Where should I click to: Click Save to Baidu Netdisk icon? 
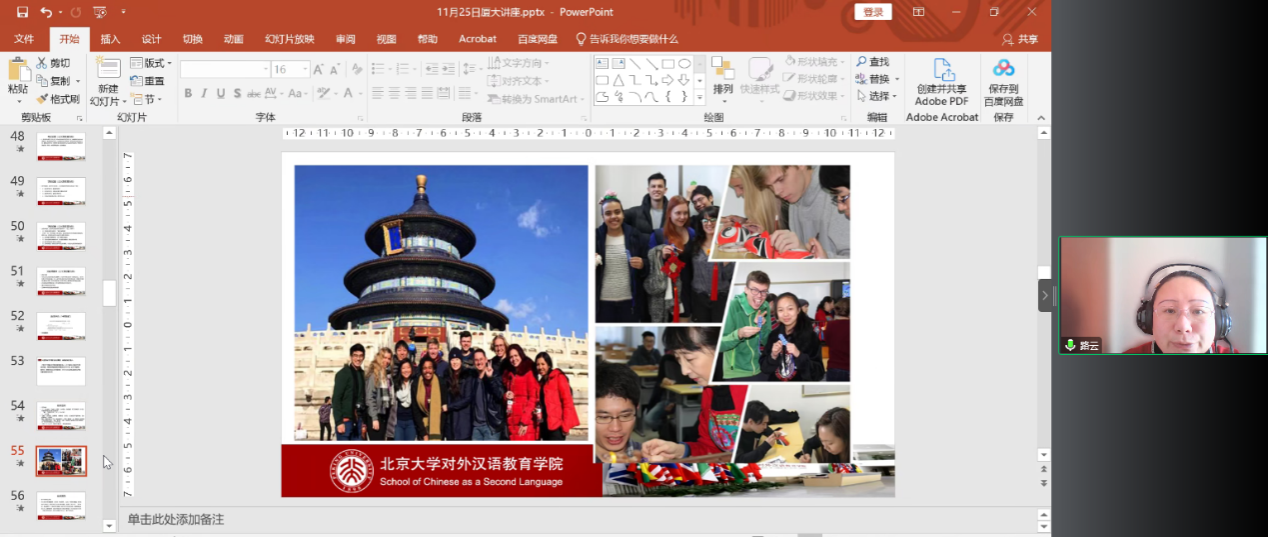(x=1003, y=70)
